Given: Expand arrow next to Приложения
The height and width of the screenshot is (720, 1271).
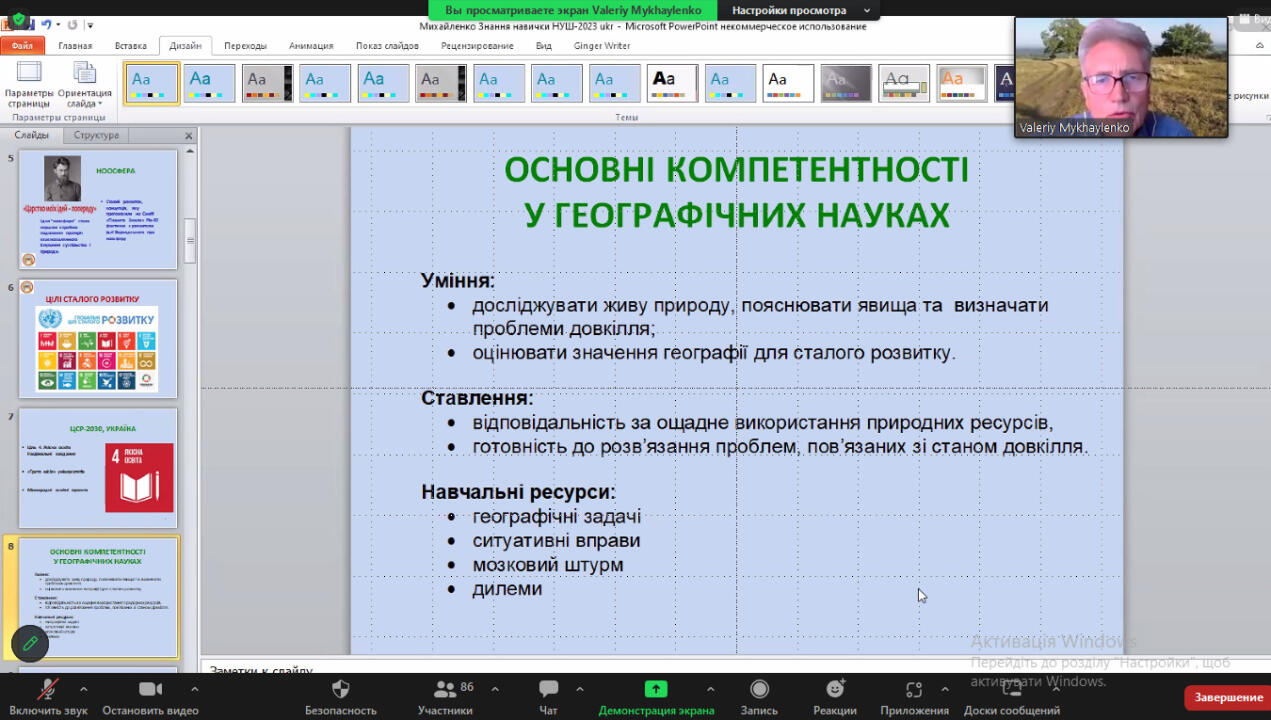Looking at the screenshot, I should point(945,688).
